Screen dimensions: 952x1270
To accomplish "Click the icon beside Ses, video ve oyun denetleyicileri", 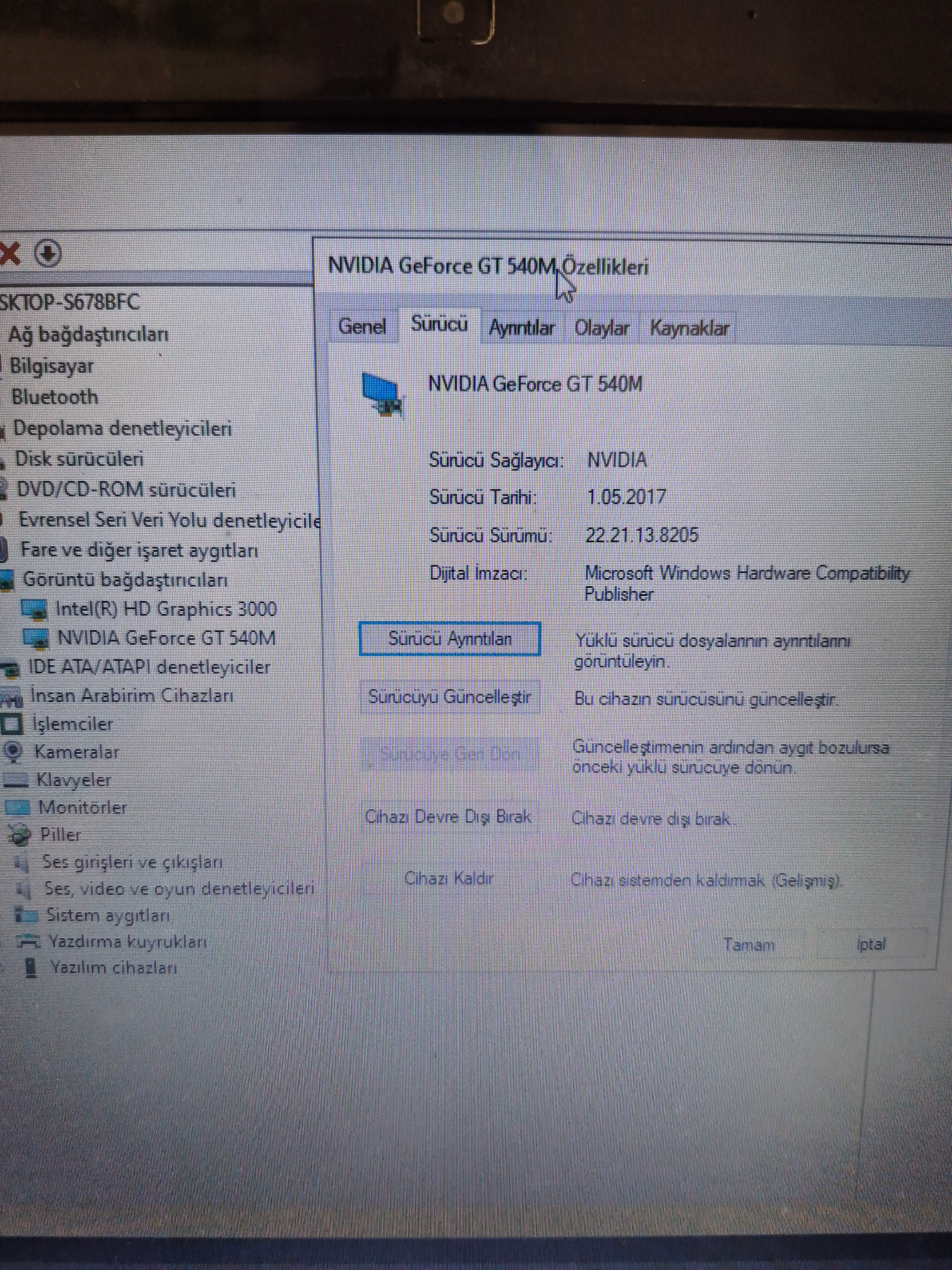I will 25,889.
